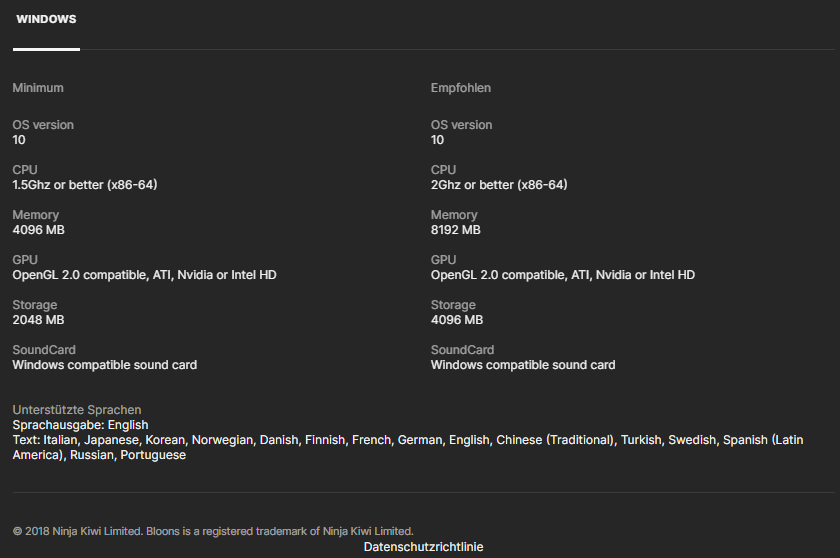This screenshot has width=840, height=558.
Task: Click the 1.5Ghz or better CPU value
Action: coord(85,185)
